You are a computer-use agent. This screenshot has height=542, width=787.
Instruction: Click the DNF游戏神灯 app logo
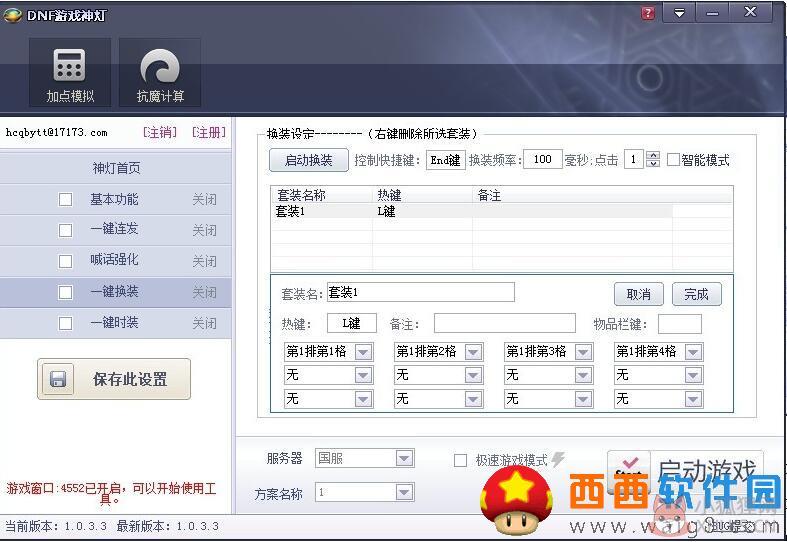click(x=12, y=15)
